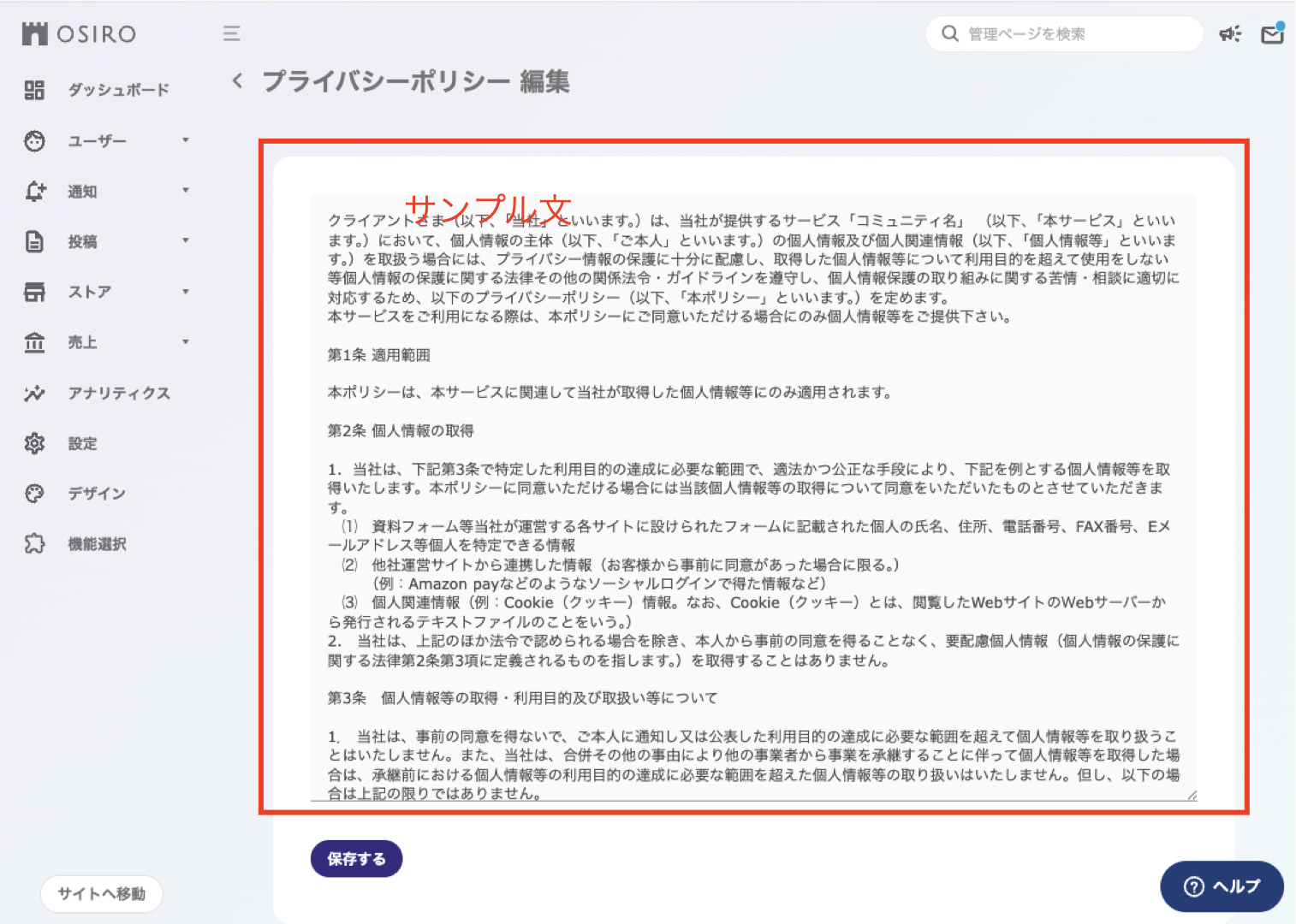Open the ヘルプ help button
The width and height of the screenshot is (1296, 924).
point(1222,886)
